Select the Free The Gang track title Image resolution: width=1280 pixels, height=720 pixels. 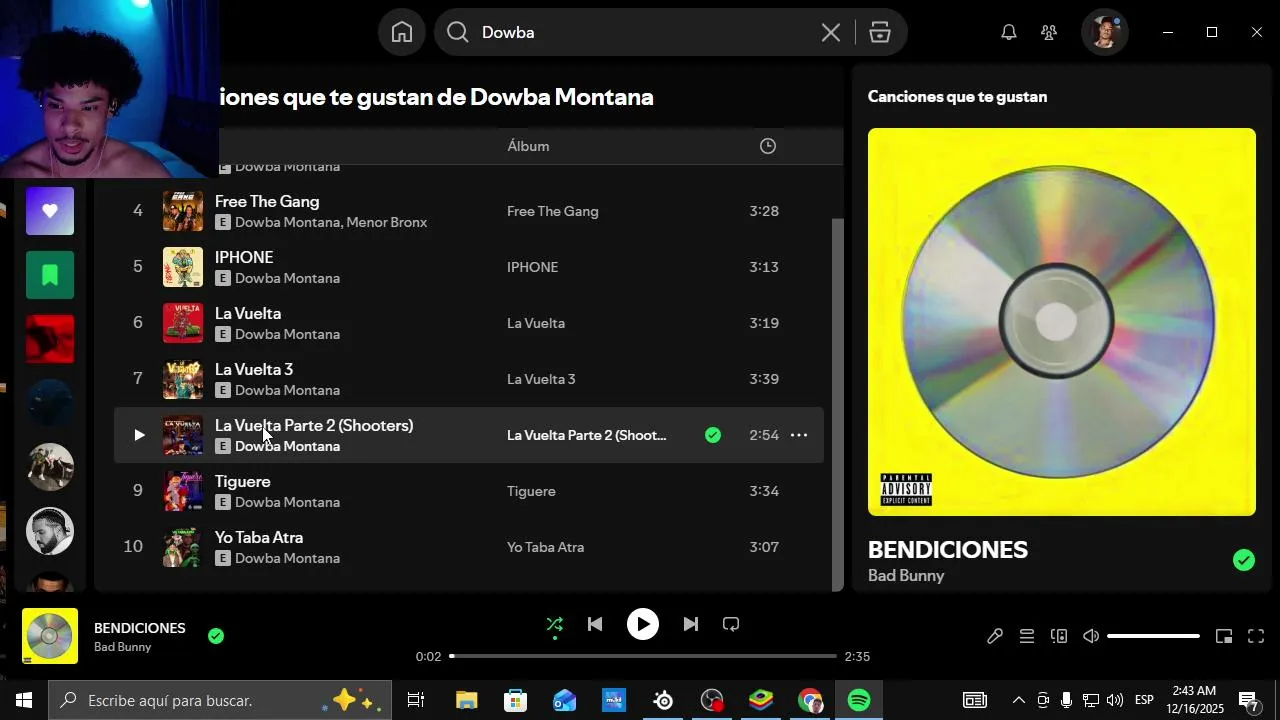point(267,201)
